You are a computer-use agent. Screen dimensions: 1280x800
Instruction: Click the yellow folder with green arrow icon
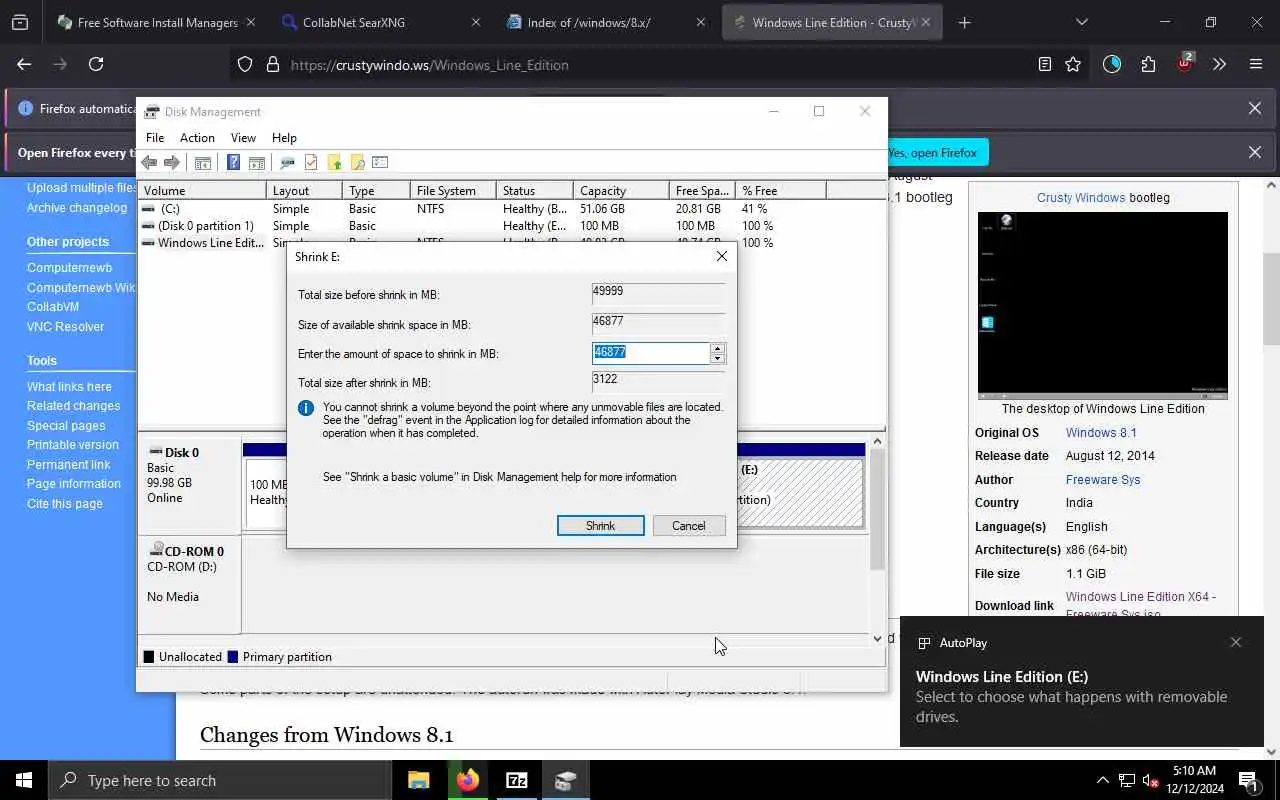(x=334, y=162)
